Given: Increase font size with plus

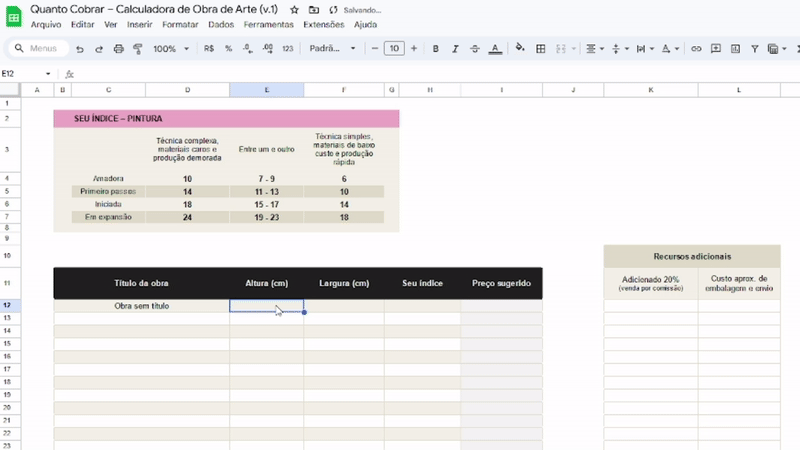Looking at the screenshot, I should pos(414,48).
